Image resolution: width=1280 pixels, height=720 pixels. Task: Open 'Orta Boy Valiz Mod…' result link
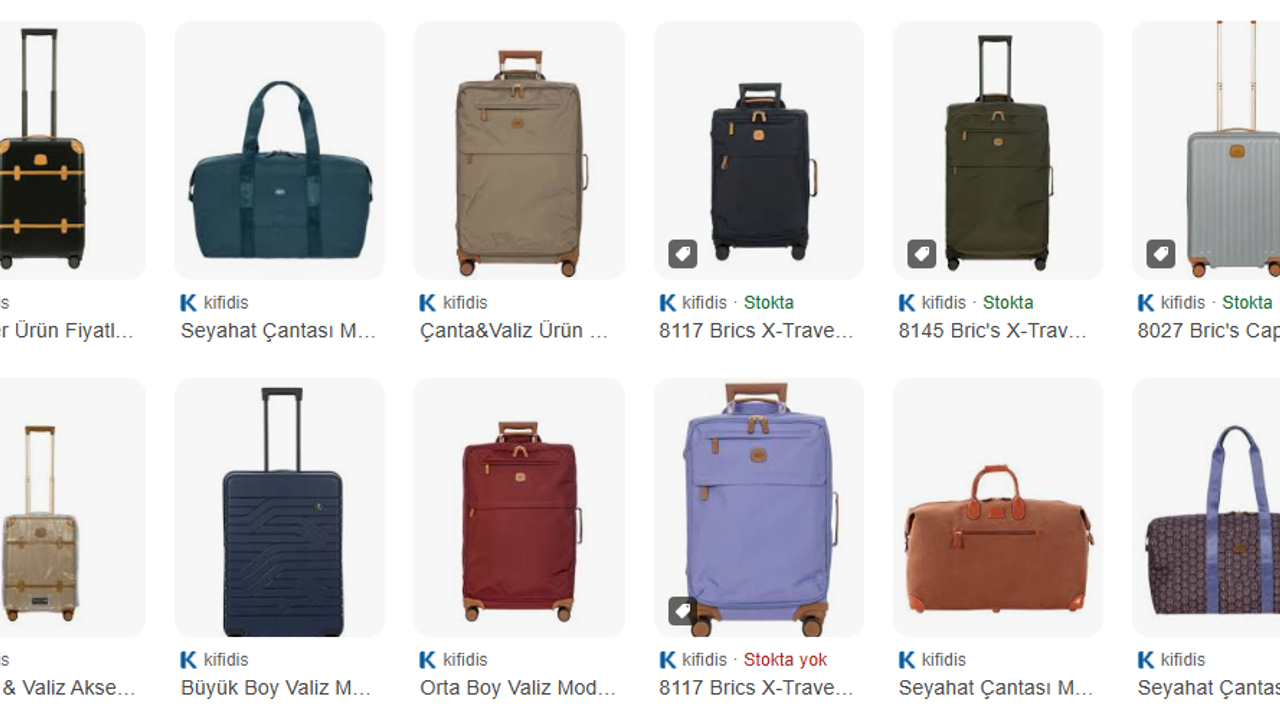tap(518, 688)
